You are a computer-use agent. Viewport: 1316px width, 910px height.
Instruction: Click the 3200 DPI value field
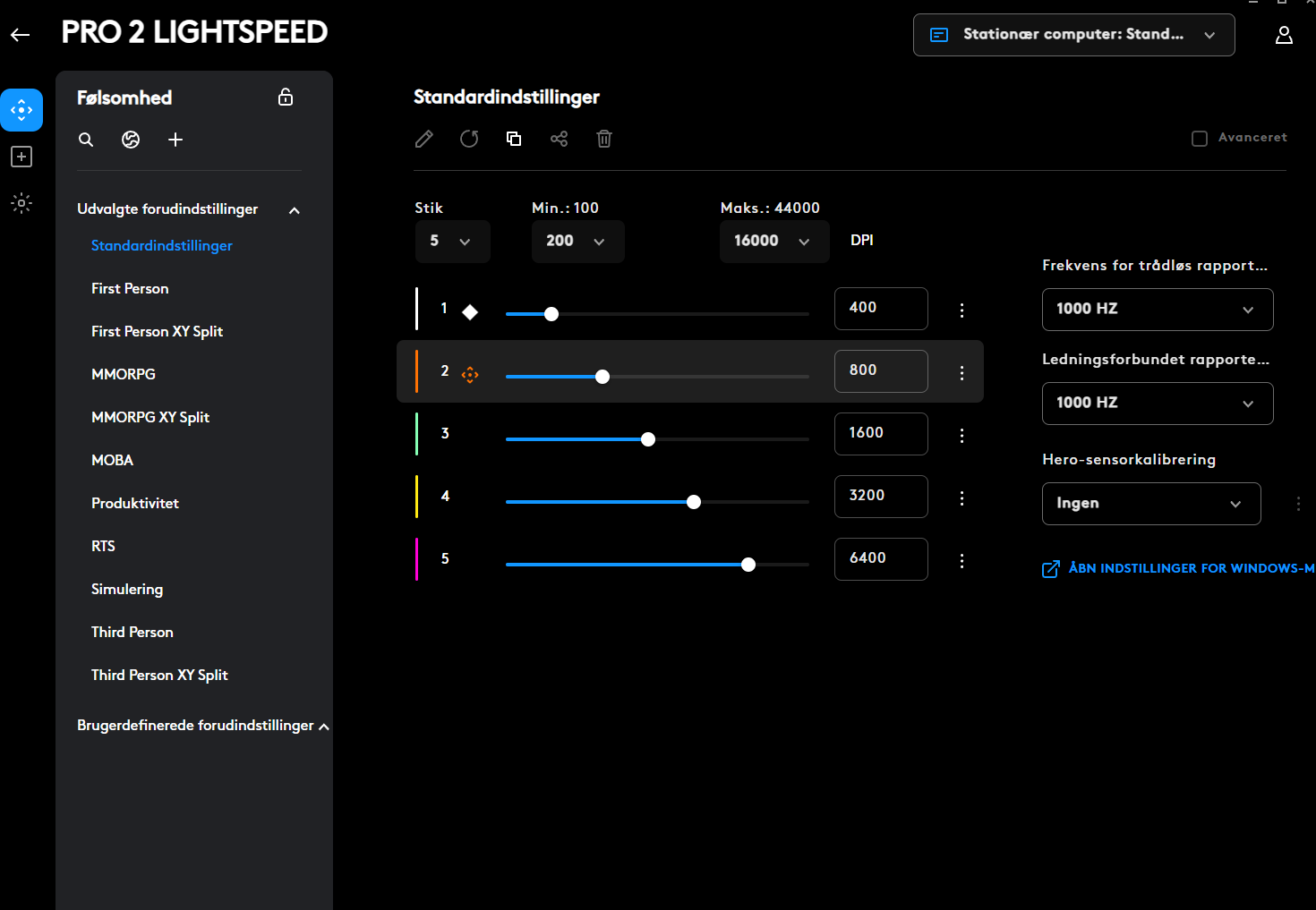[881, 497]
